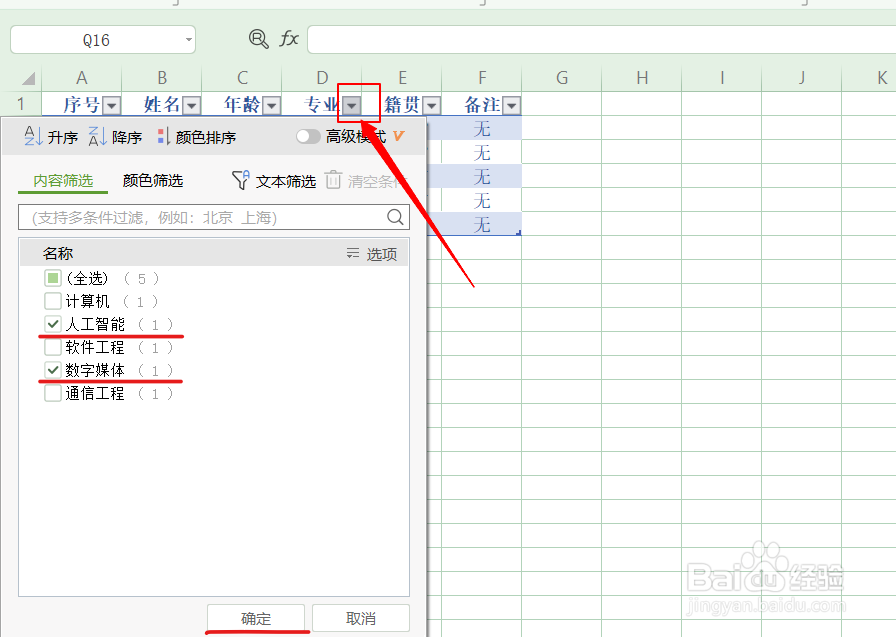896x637 pixels.
Task: Select column F header
Action: pyautogui.click(x=482, y=78)
